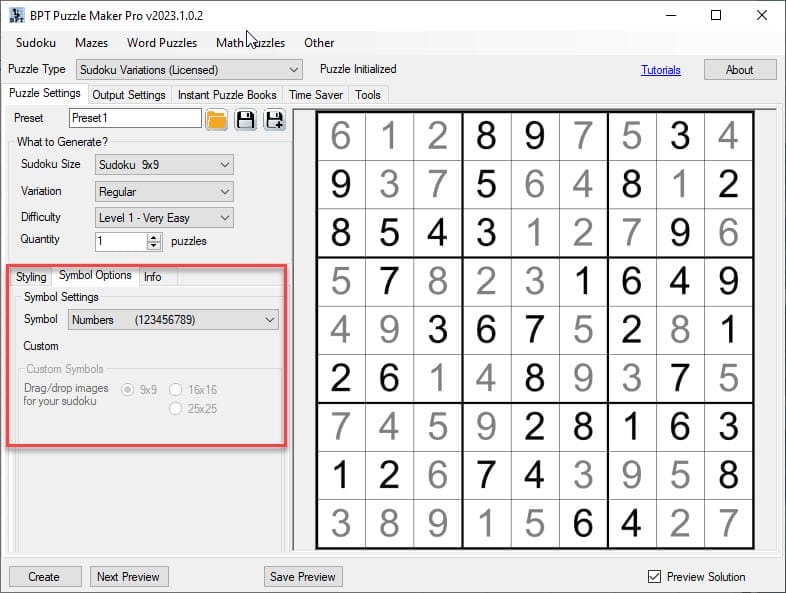Image resolution: width=786 pixels, height=593 pixels.
Task: Open the Mazes menu
Action: pyautogui.click(x=91, y=43)
